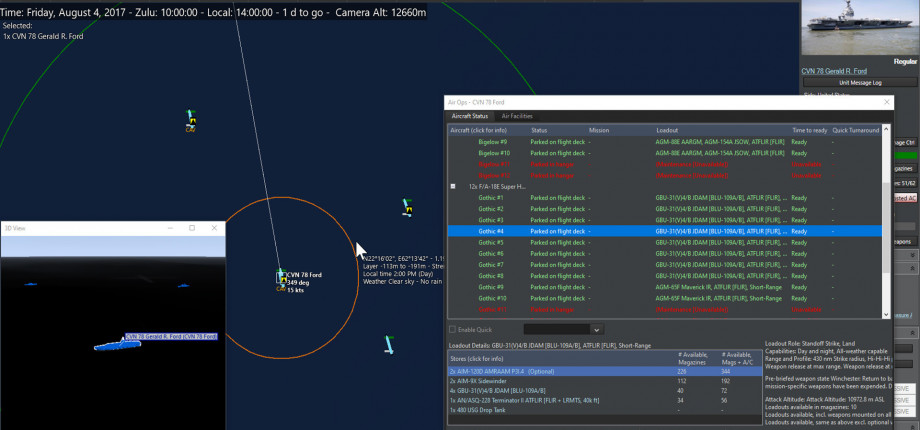The image size is (920, 430).
Task: Click scroll down arrow in aircraft list
Action: point(886,315)
